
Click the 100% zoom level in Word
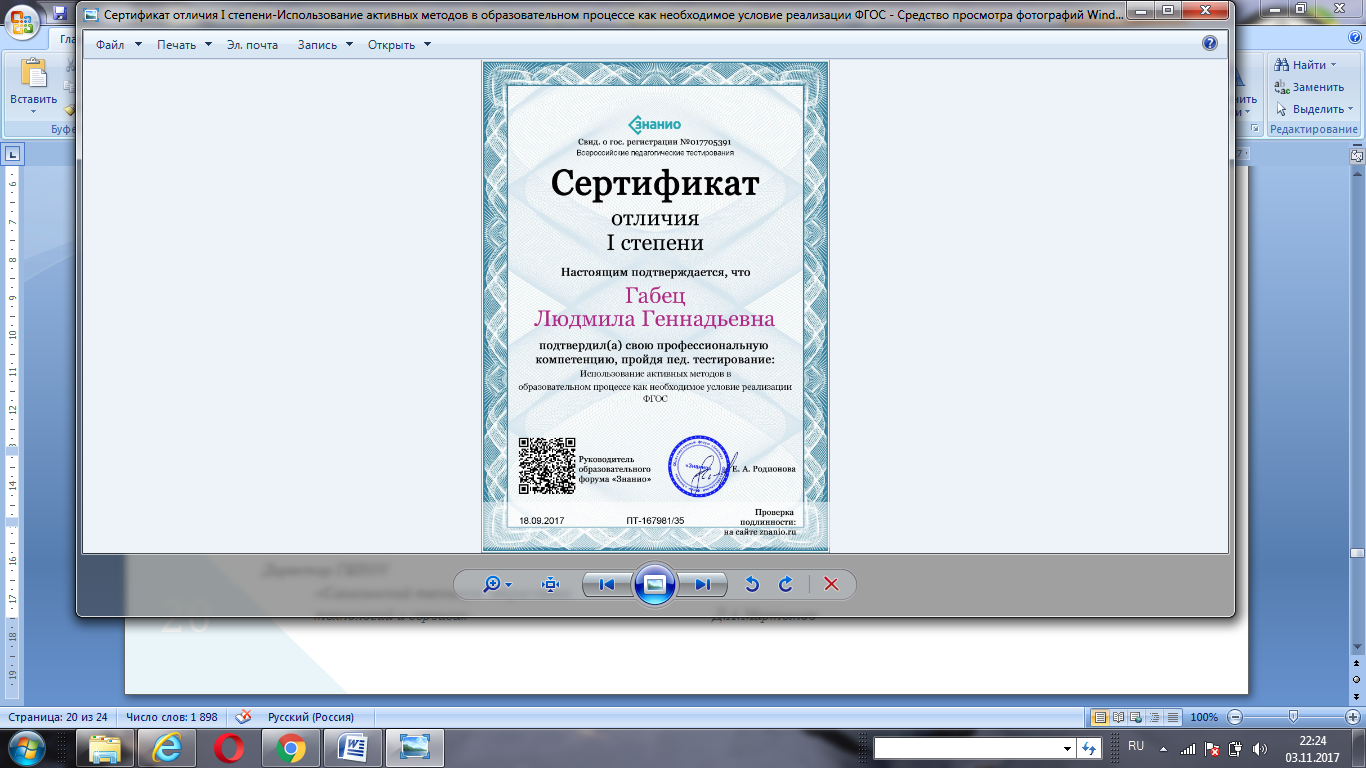coord(1204,717)
